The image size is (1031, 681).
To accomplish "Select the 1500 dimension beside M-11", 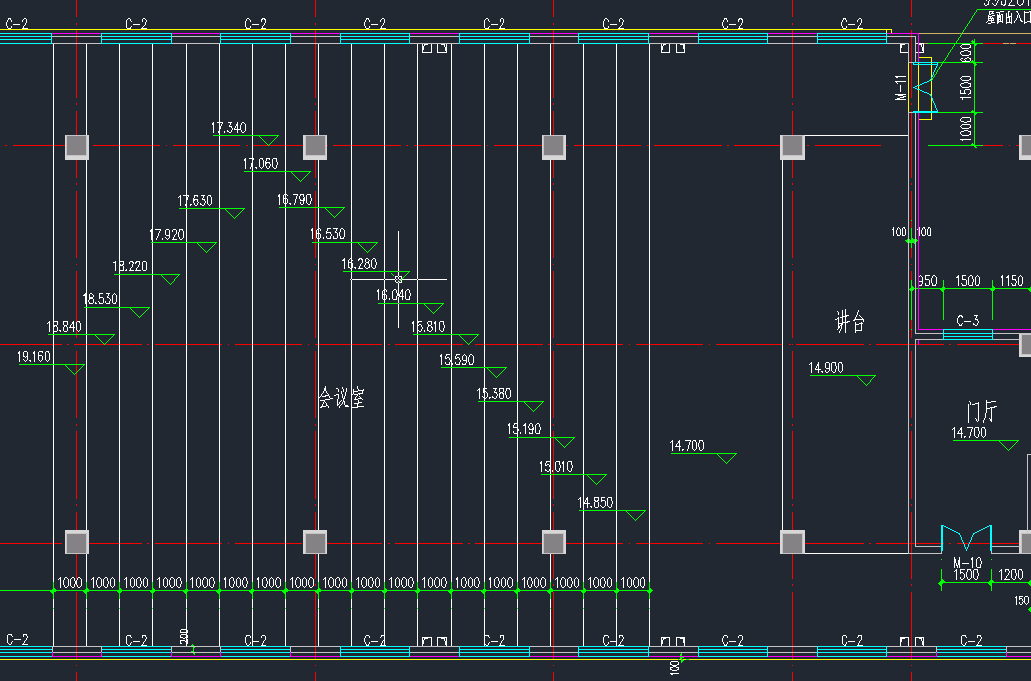I will point(966,87).
